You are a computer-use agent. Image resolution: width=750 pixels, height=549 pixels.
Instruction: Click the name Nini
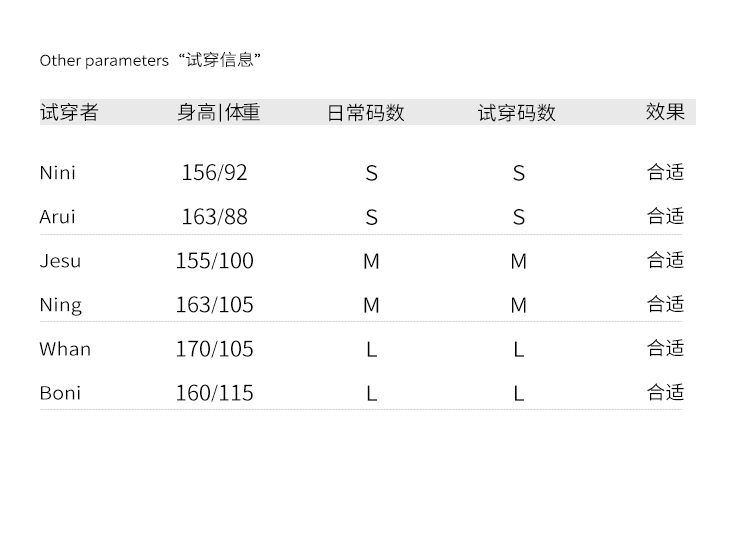(57, 173)
